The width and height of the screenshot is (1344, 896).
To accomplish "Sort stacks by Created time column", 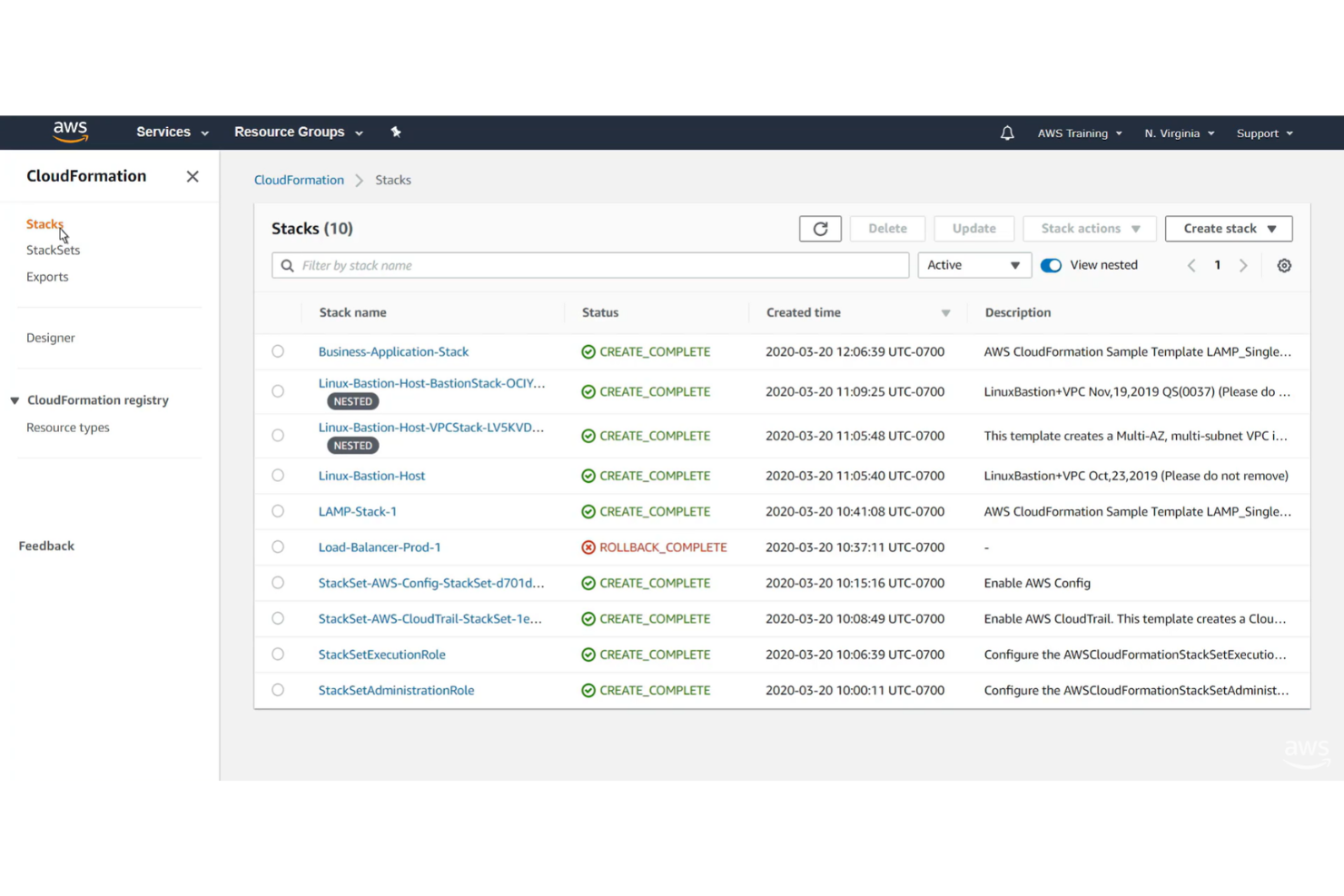I will [x=803, y=312].
